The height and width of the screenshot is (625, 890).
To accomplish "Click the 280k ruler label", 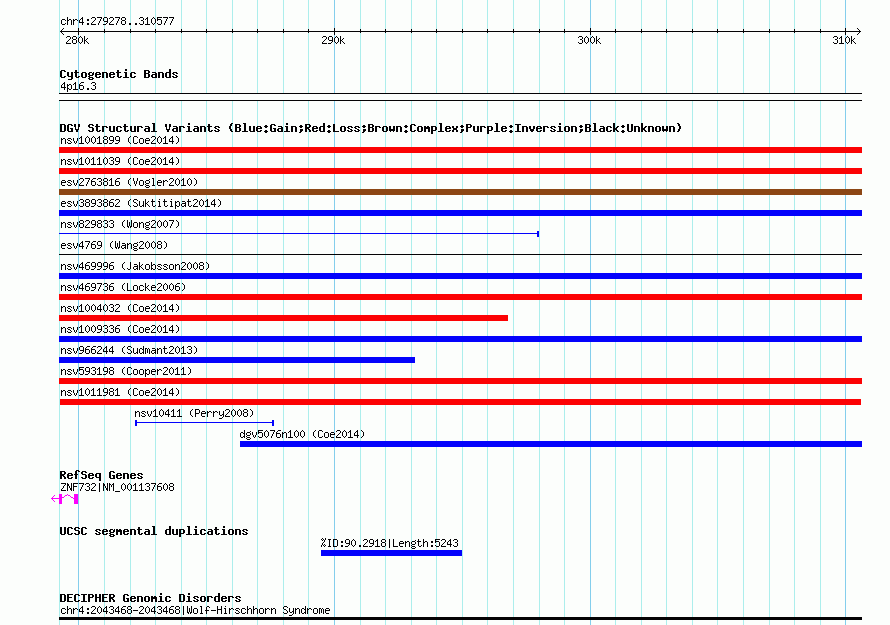I will [77, 40].
